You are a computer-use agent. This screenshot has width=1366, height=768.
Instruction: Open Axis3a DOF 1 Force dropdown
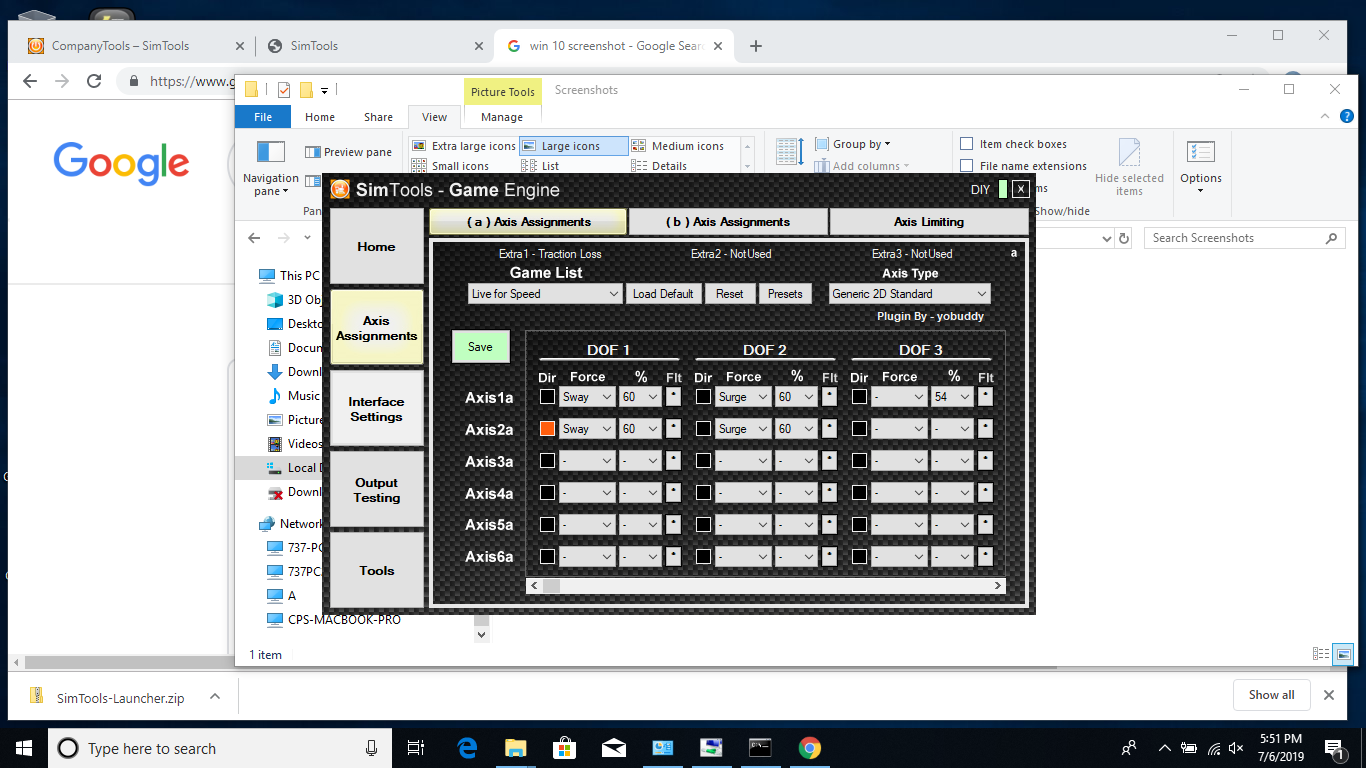point(587,461)
